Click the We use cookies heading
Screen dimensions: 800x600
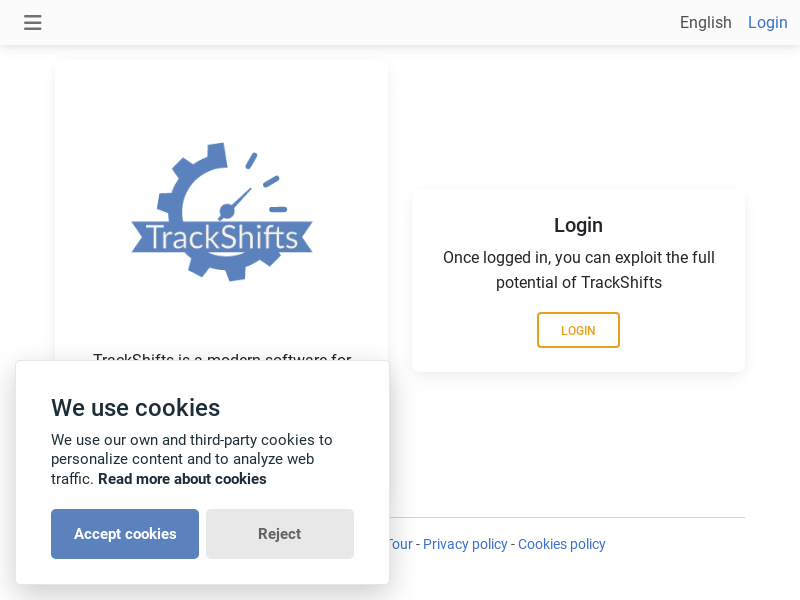pyautogui.click(x=135, y=408)
